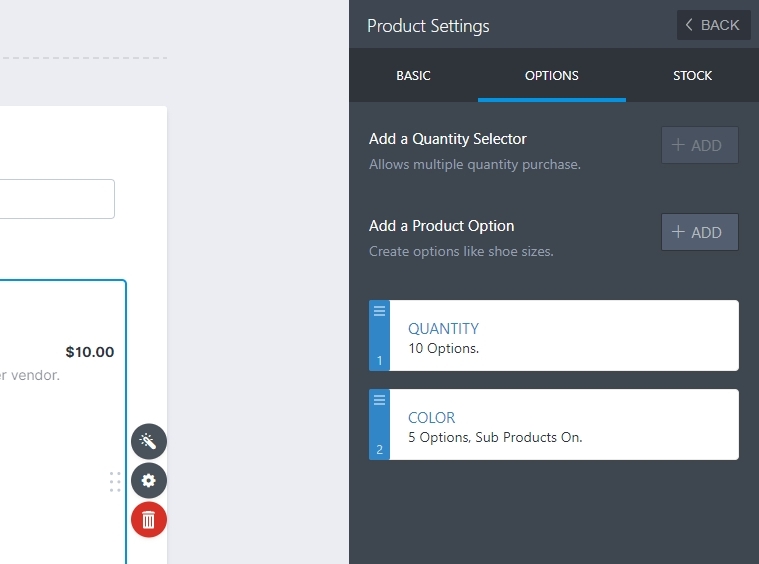Click the number 1 badge on the QUANTITY row
This screenshot has height=564, width=759.
pos(379,361)
